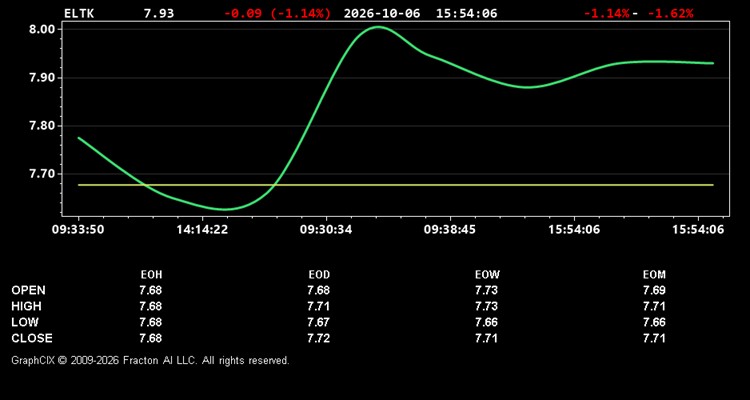Select the last price 7.93 in header
The height and width of the screenshot is (400, 750).
pos(159,13)
